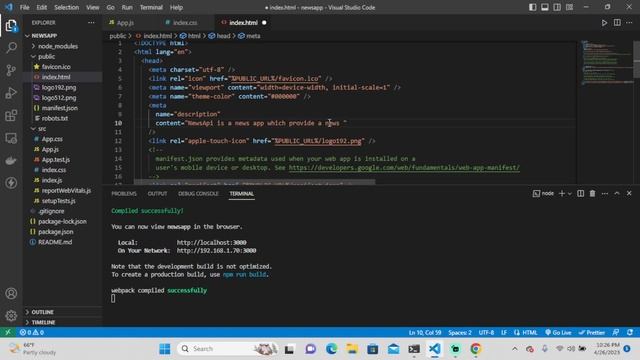This screenshot has width=640, height=360.
Task: Open the Docker view
Action: click(11, 160)
